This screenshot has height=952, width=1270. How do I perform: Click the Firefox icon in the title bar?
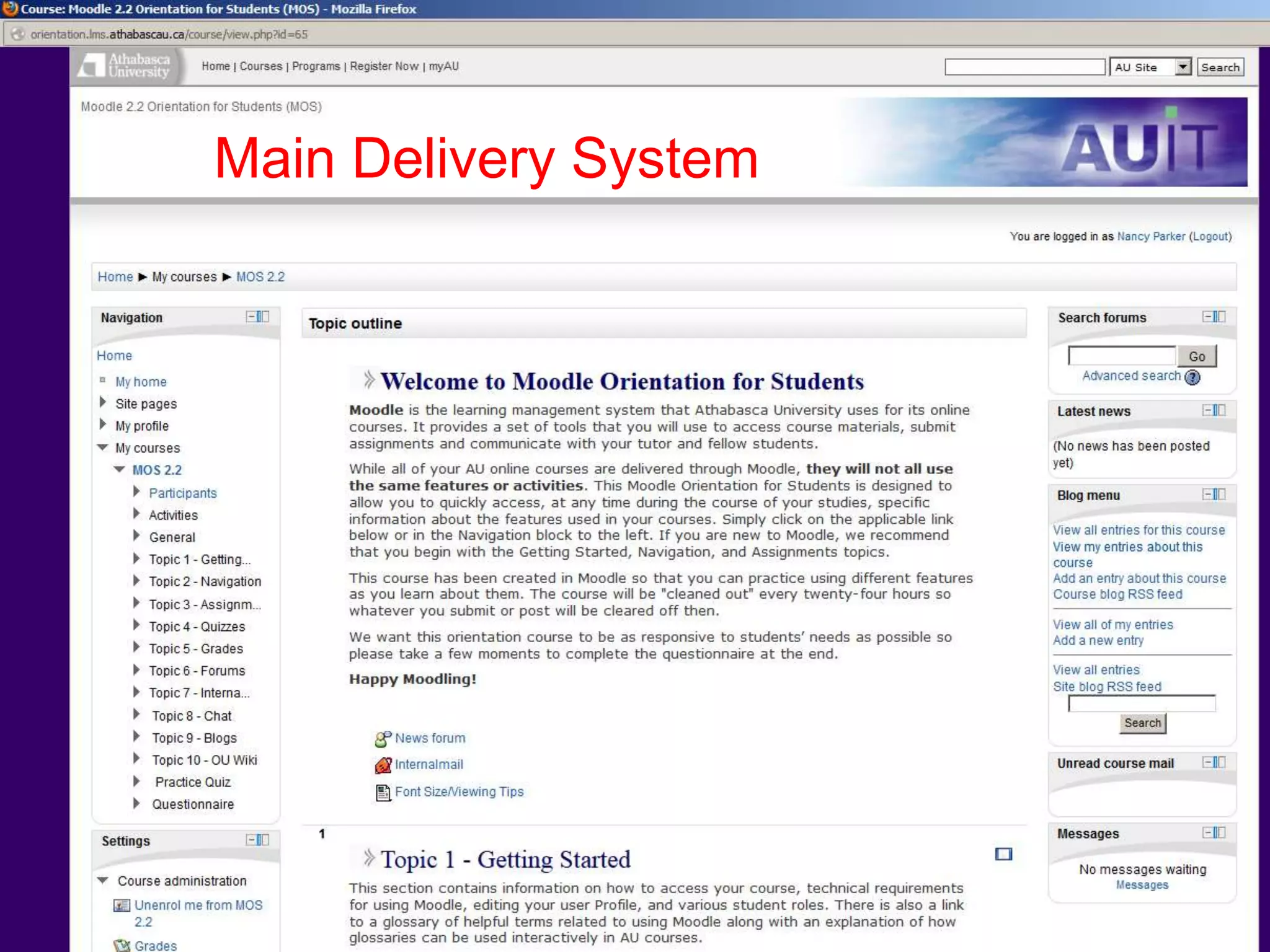pyautogui.click(x=9, y=9)
